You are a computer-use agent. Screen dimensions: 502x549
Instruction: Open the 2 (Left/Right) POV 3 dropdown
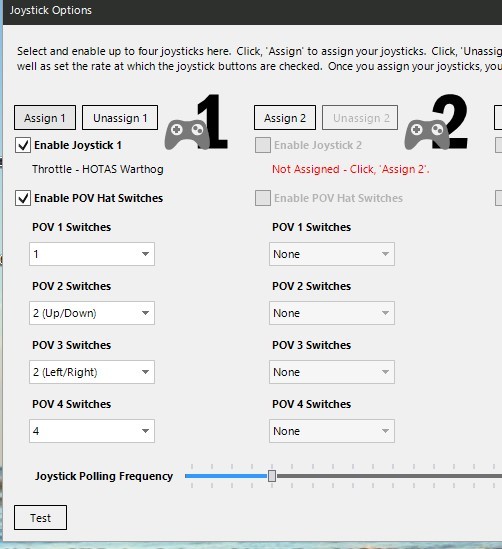92,372
